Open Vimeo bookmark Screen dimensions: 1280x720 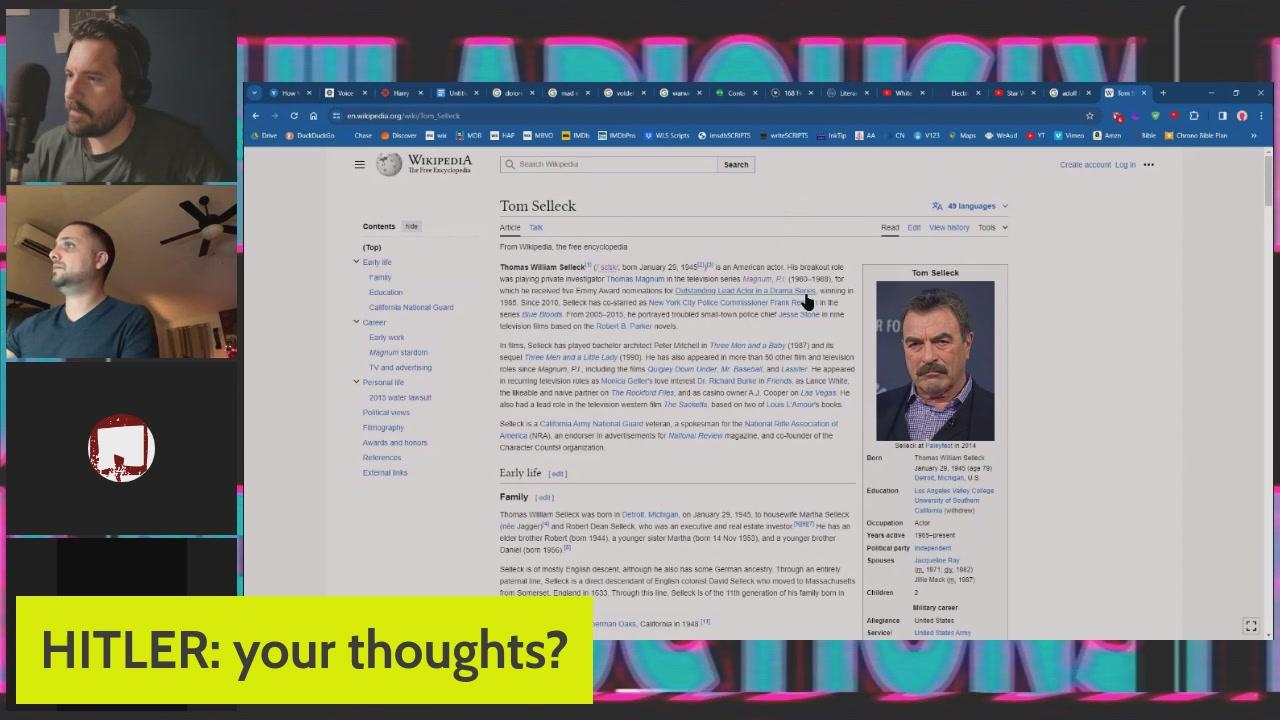(x=1069, y=136)
